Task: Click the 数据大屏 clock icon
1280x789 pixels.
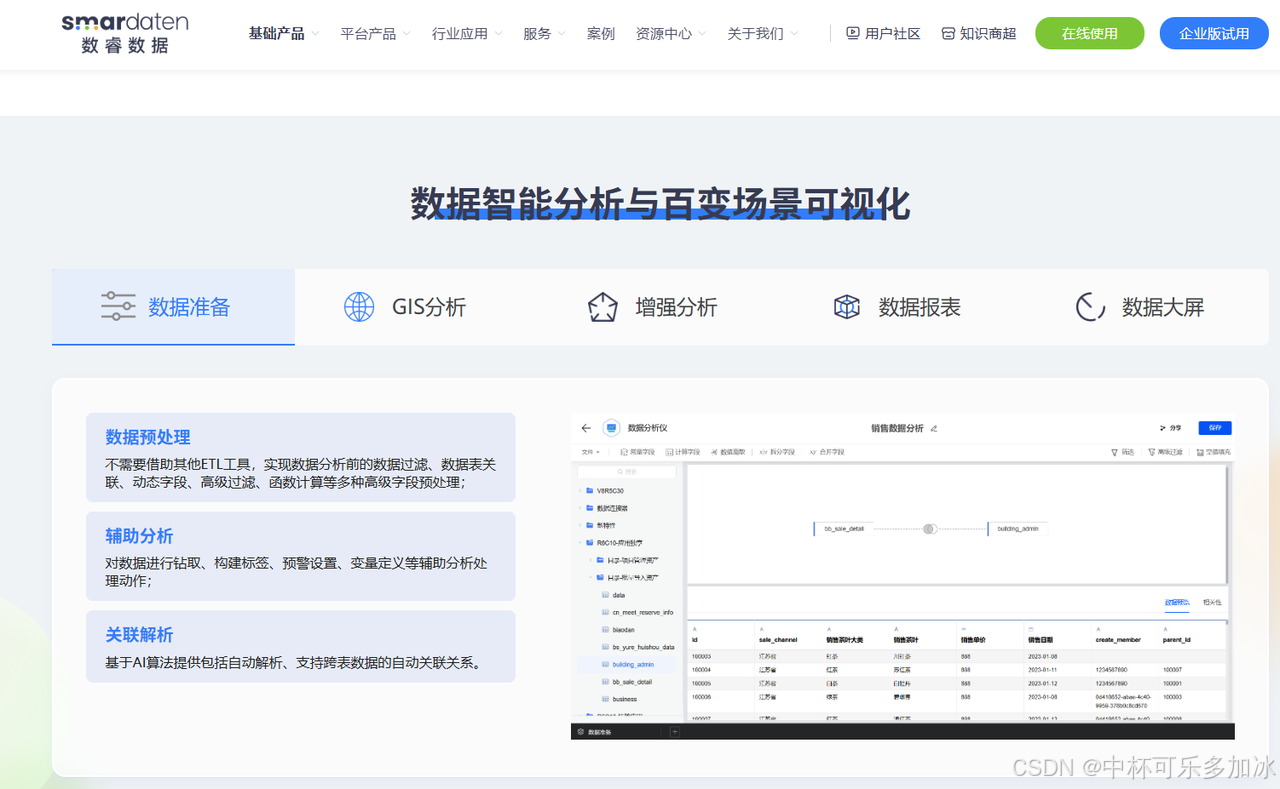Action: coord(1090,307)
